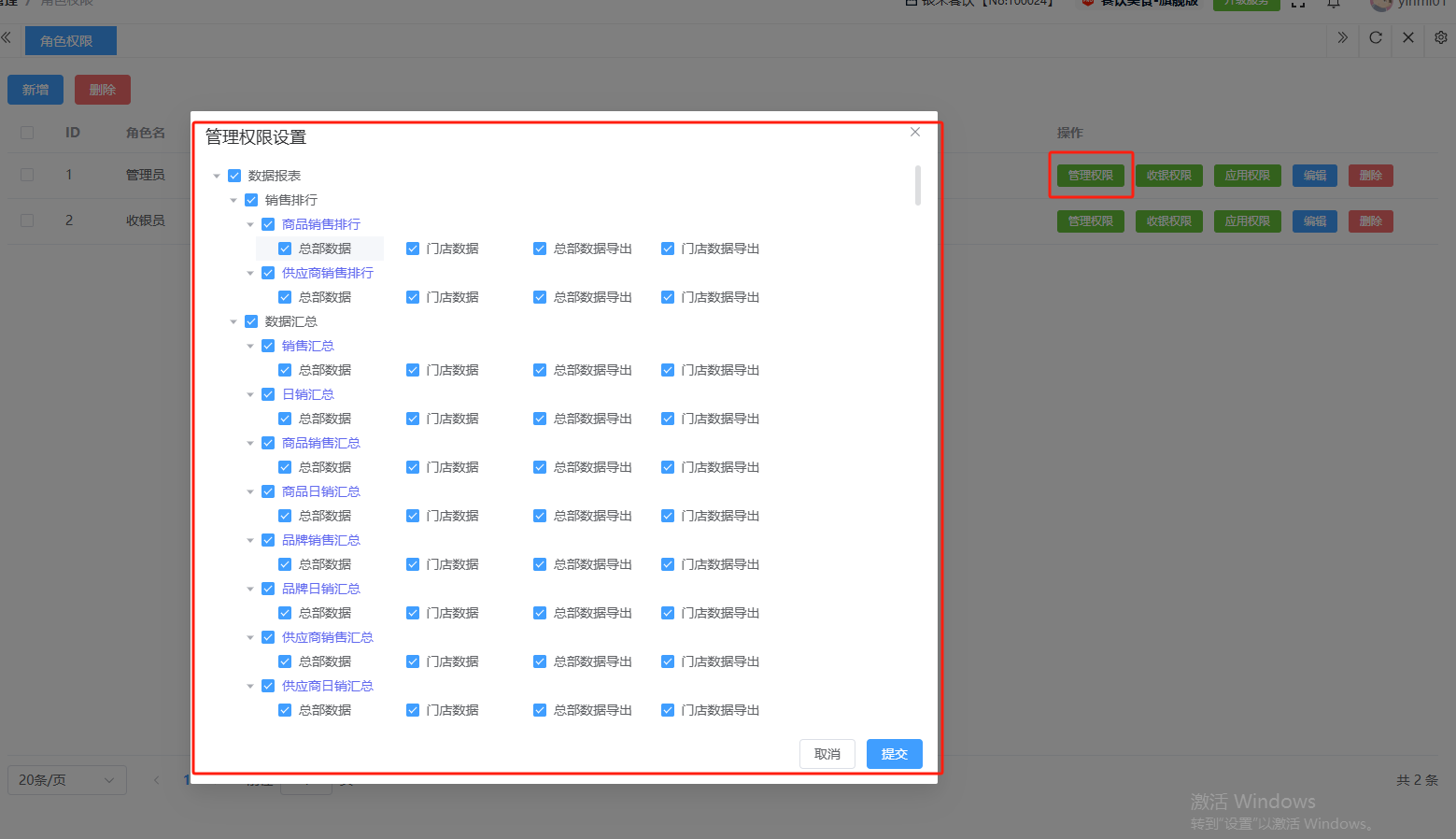The height and width of the screenshot is (839, 1456).
Task: Click the 取消 cancel button
Action: pos(827,754)
